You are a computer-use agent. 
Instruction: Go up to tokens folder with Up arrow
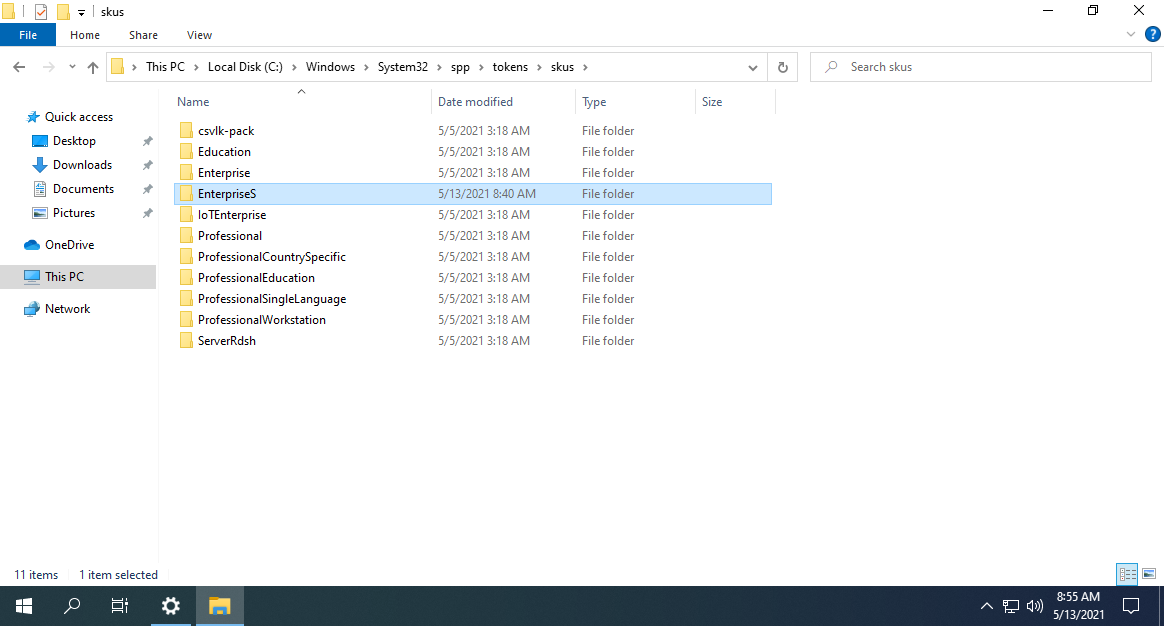[93, 67]
